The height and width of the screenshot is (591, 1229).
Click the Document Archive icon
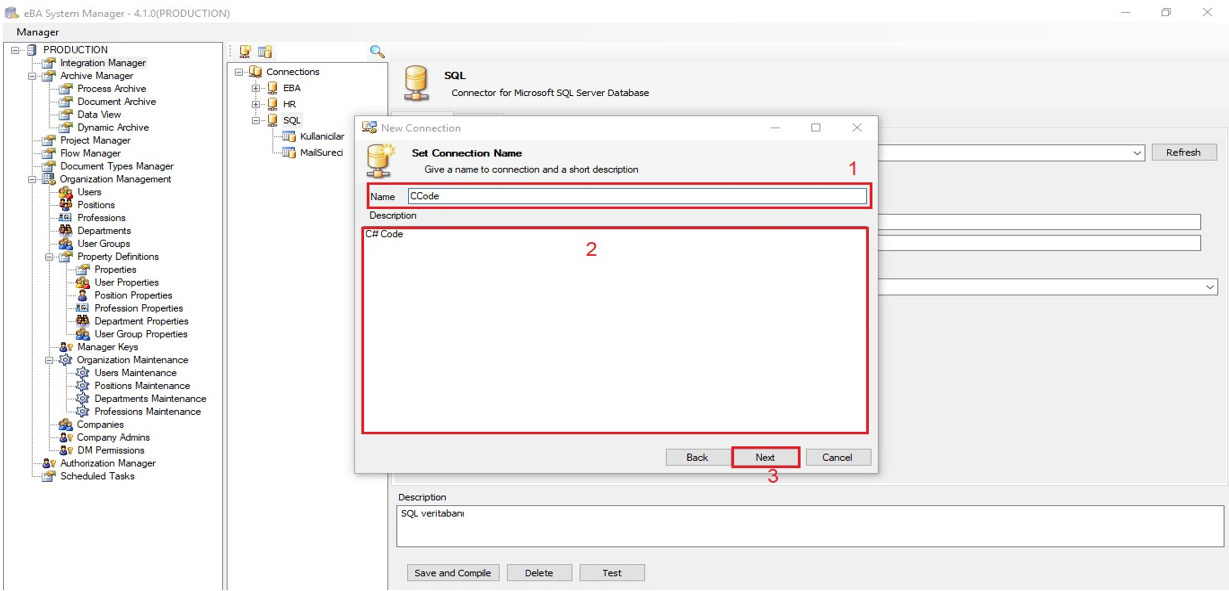pyautogui.click(x=65, y=102)
